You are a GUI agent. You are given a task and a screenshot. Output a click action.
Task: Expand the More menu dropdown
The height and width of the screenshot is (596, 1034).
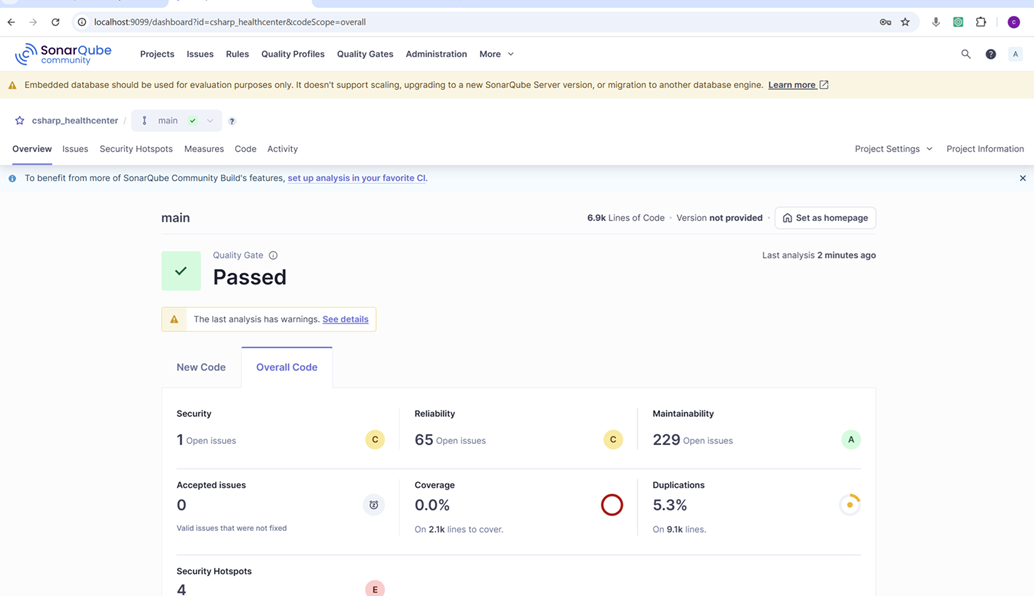(x=496, y=54)
